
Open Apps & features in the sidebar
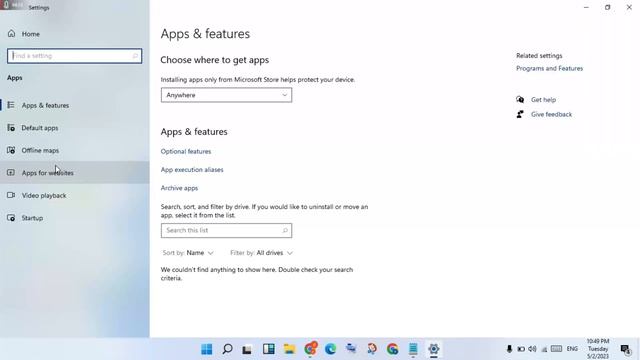[x=75, y=105]
